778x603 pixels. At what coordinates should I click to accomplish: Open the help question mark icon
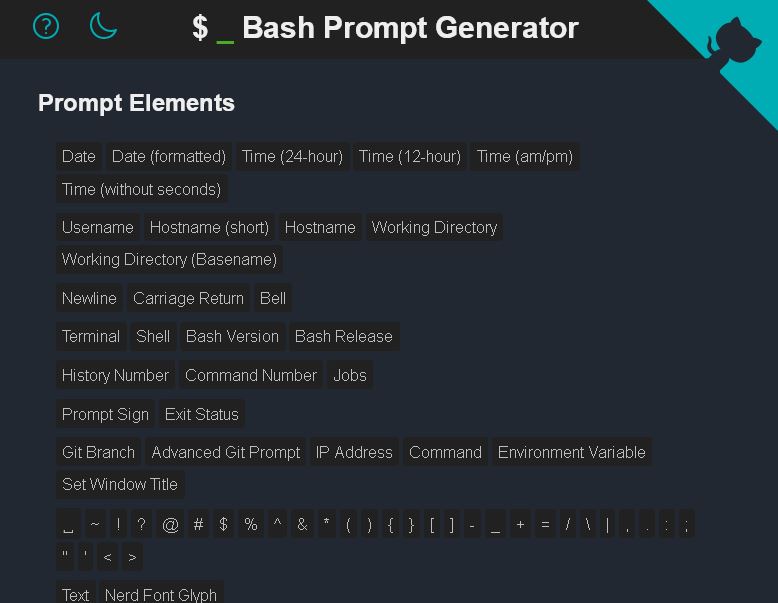click(x=46, y=26)
